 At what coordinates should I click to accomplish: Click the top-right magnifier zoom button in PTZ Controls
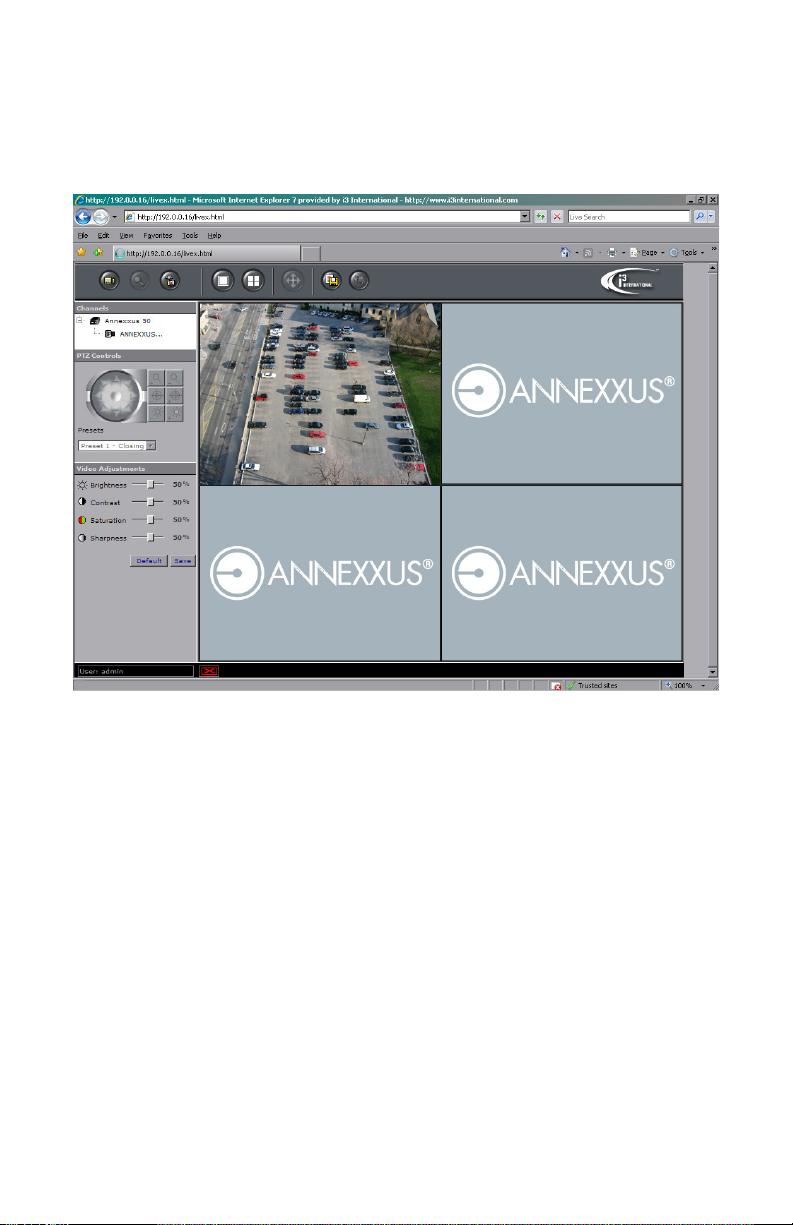pos(173,377)
